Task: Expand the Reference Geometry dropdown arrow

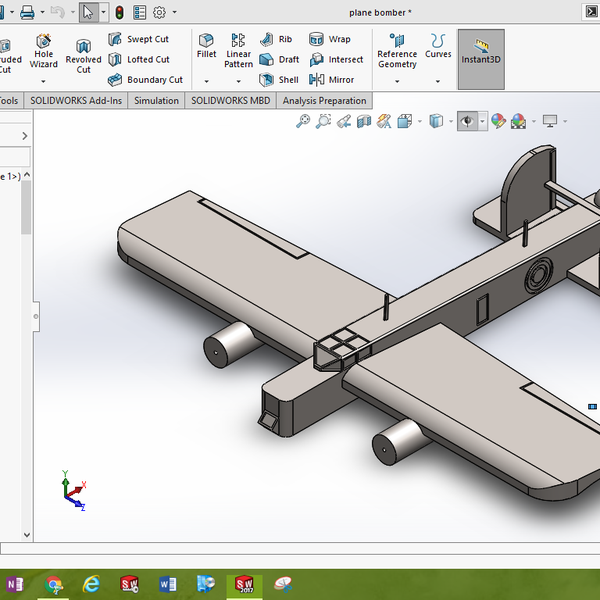Action: 397,80
